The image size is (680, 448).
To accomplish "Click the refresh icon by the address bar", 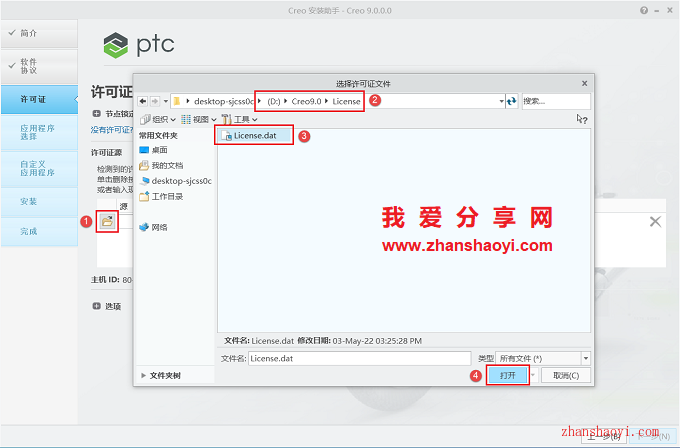I will pos(512,101).
